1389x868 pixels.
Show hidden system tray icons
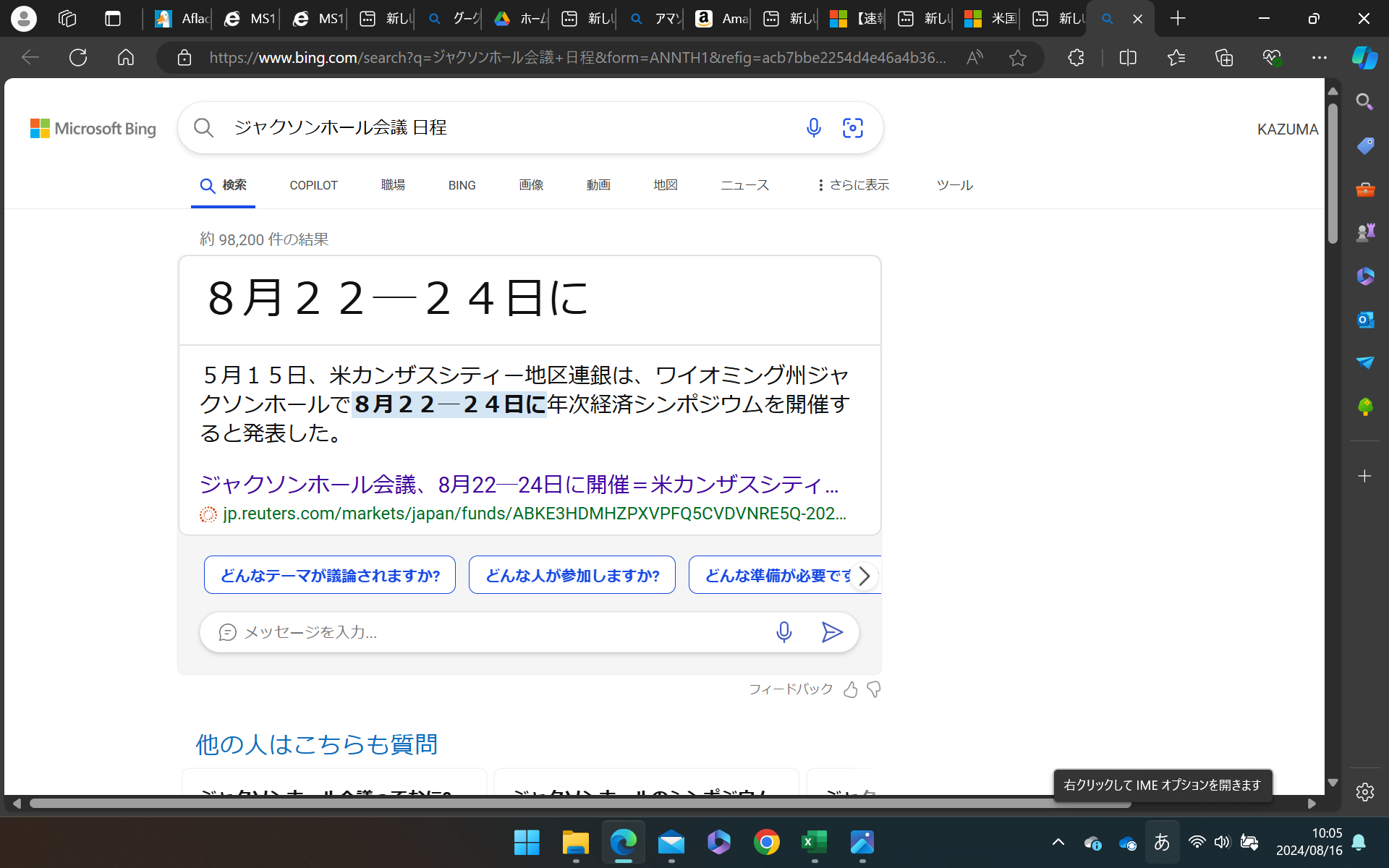tap(1058, 842)
